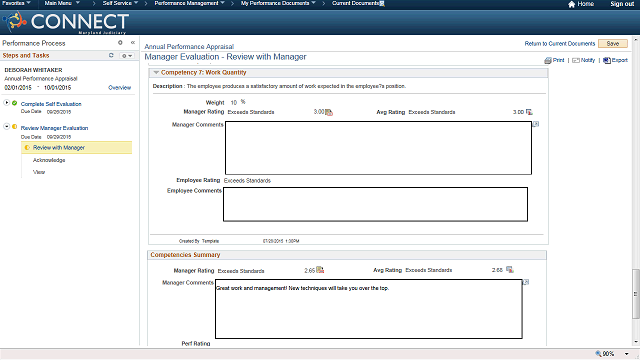640x360 pixels.
Task: Click inside Competencies Summary Manager Comments box
Action: click(369, 309)
